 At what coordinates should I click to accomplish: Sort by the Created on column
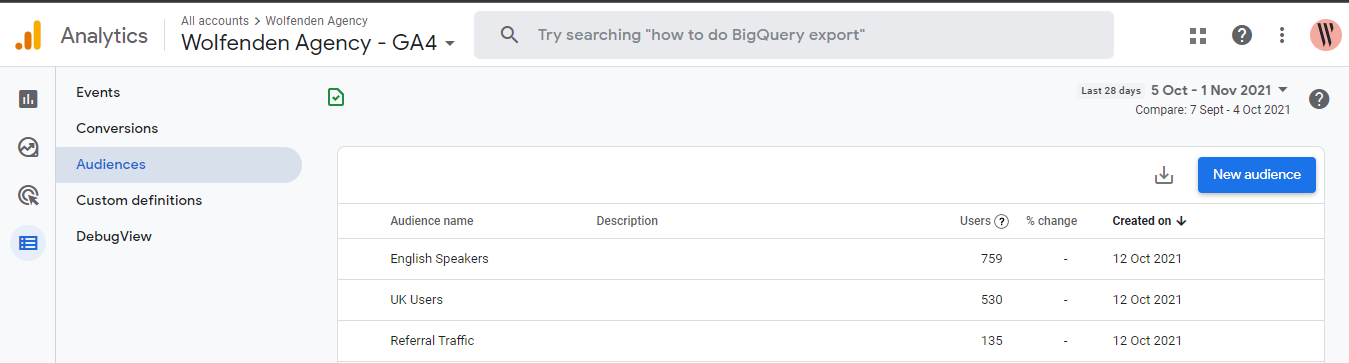point(1149,221)
